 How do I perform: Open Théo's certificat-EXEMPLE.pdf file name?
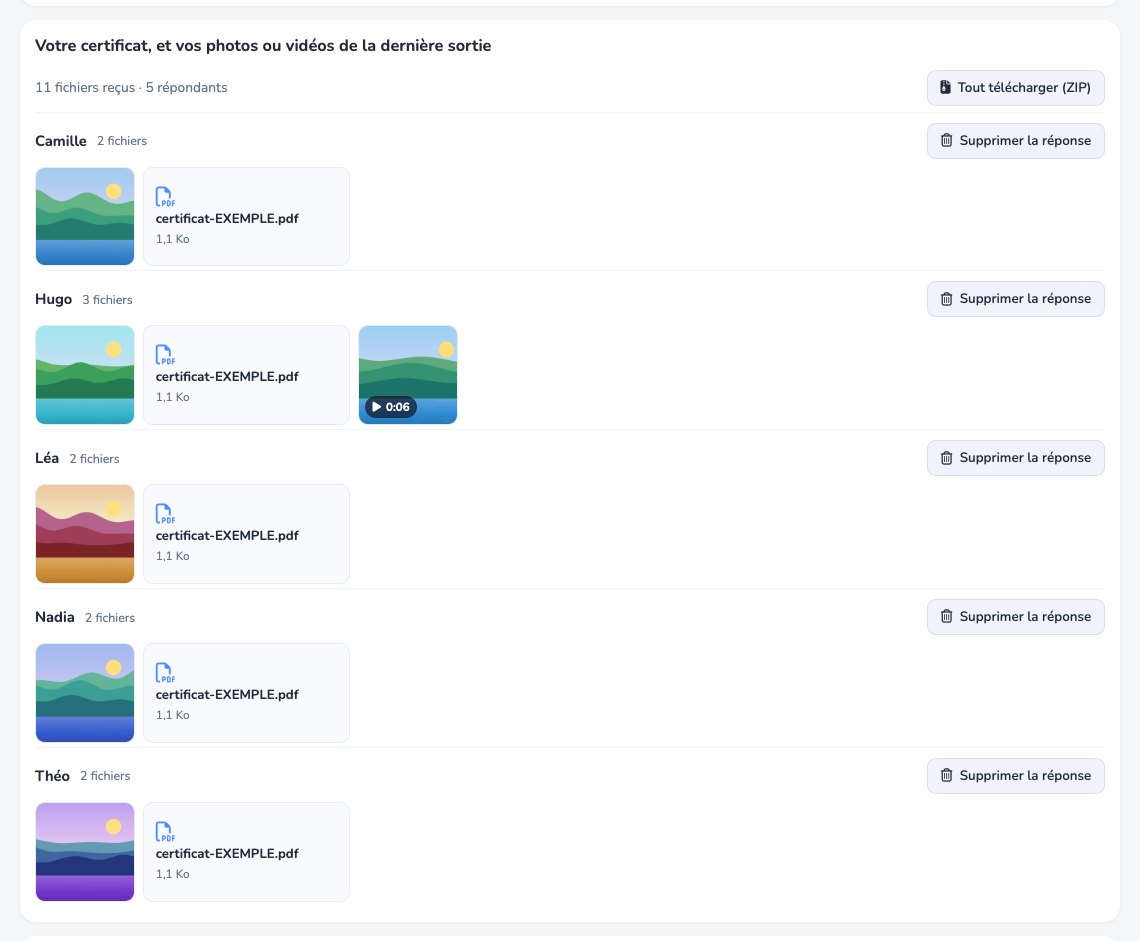coord(227,853)
